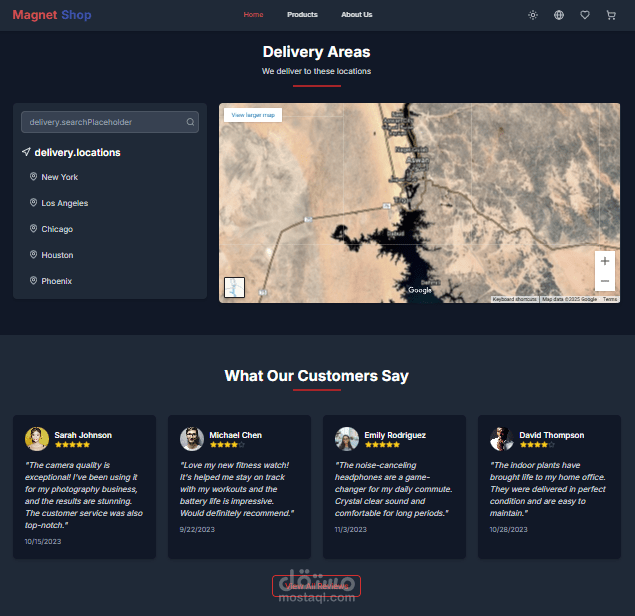Screen dimensions: 635x616
Task: Click the name Sarah Johnson
Action: coord(83,435)
